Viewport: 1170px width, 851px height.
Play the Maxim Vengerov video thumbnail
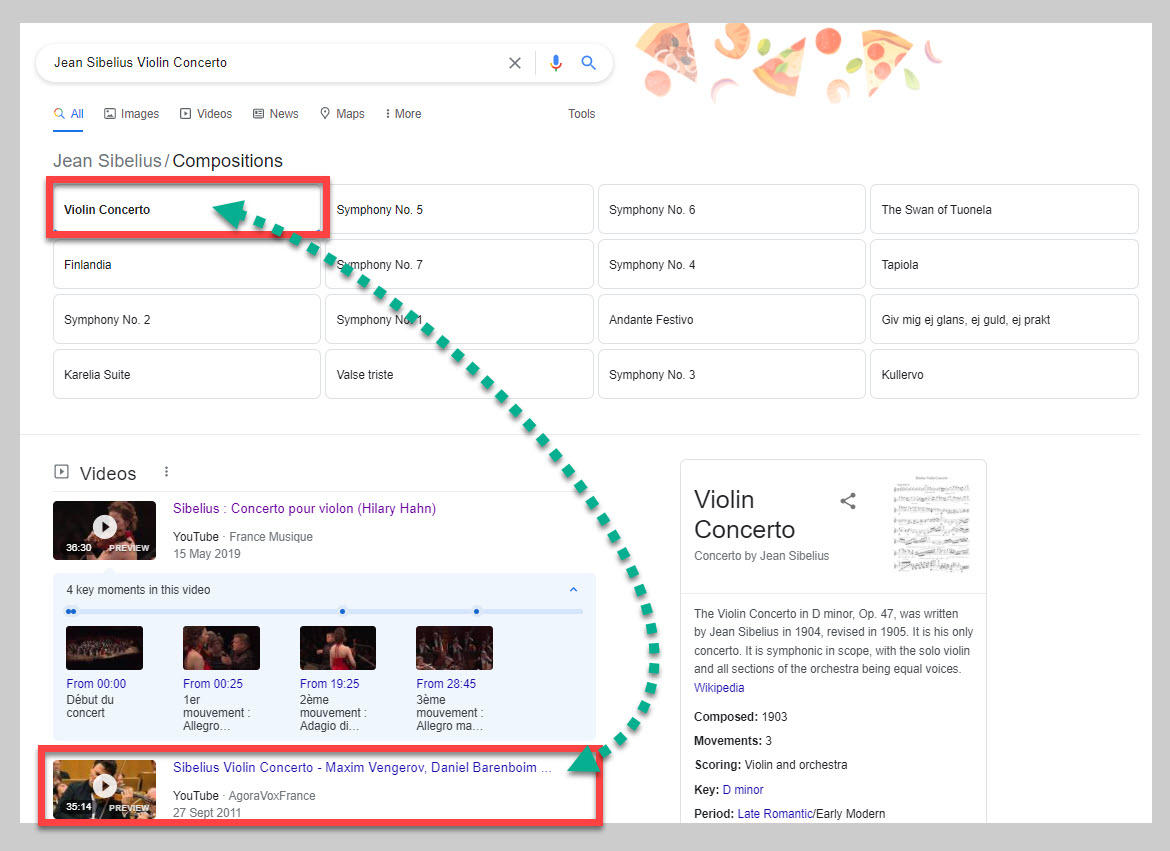(x=105, y=787)
